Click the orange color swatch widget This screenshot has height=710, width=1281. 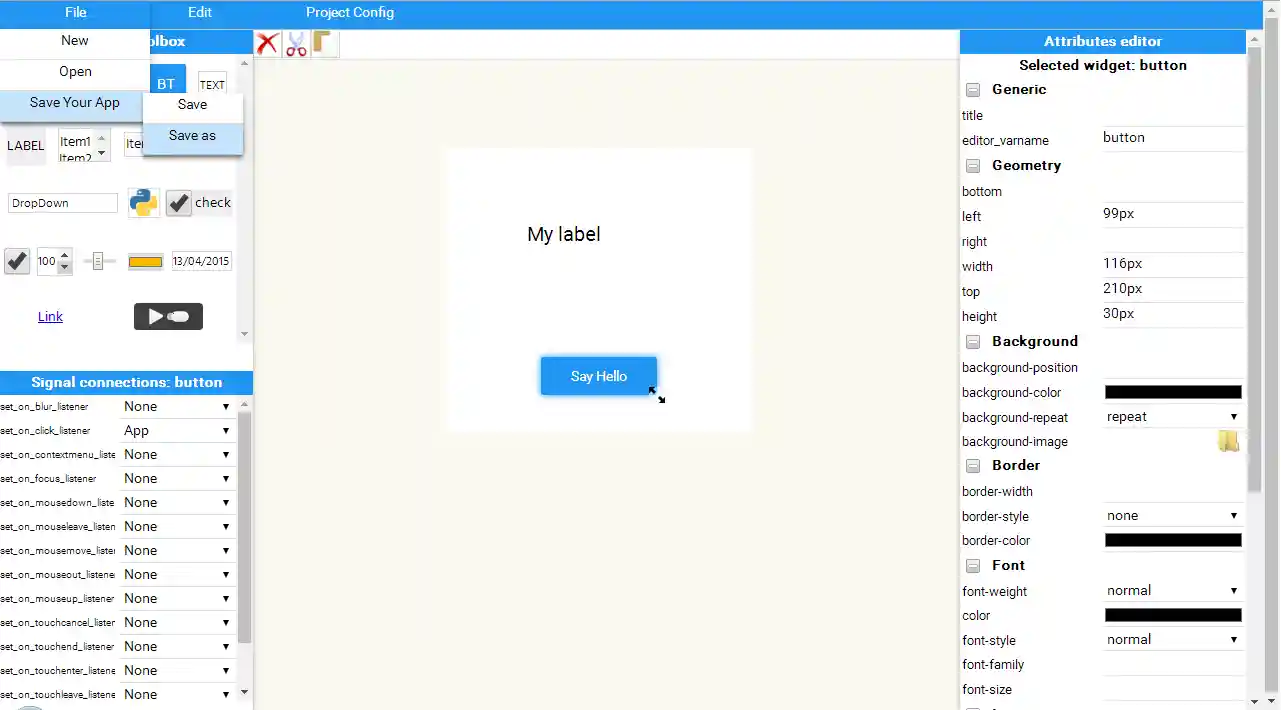[145, 261]
